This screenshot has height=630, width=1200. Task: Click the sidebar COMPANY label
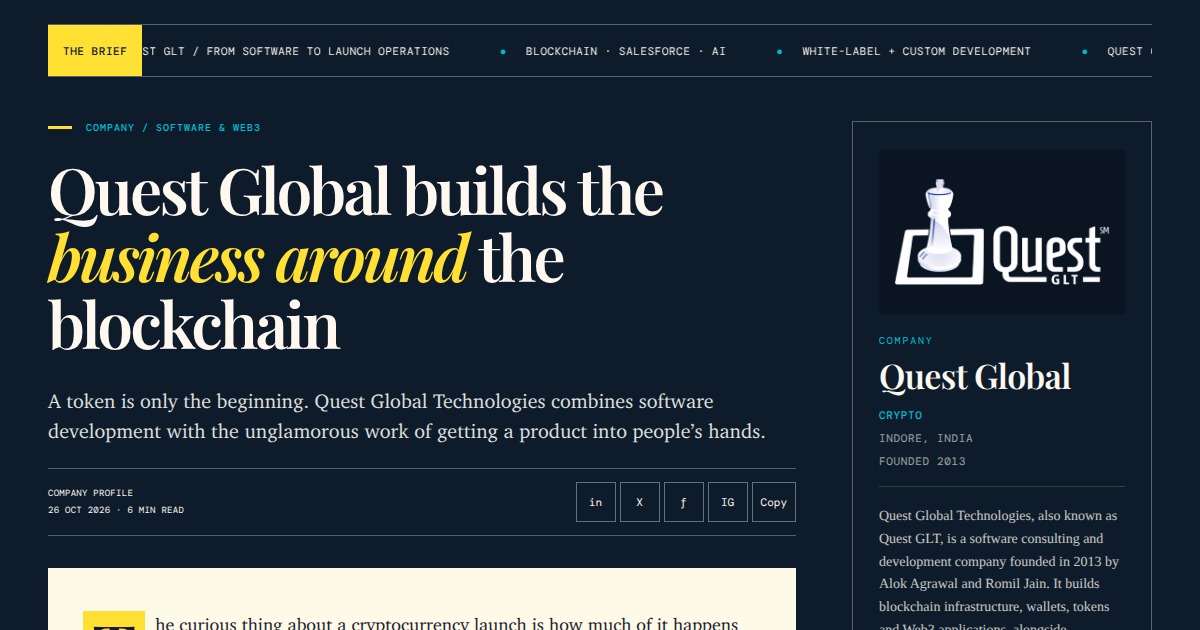coord(906,341)
